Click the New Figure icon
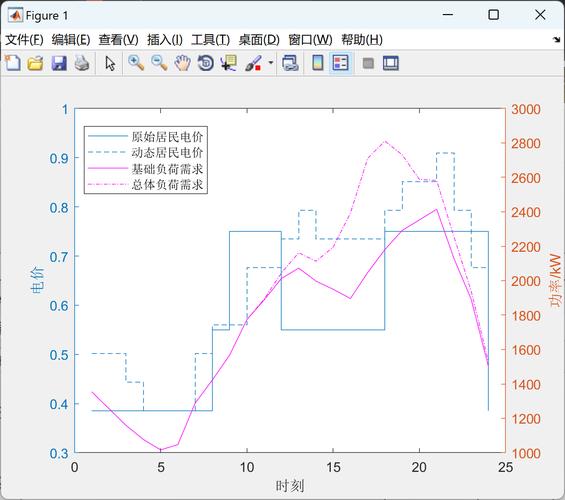565x500 pixels. 13,63
